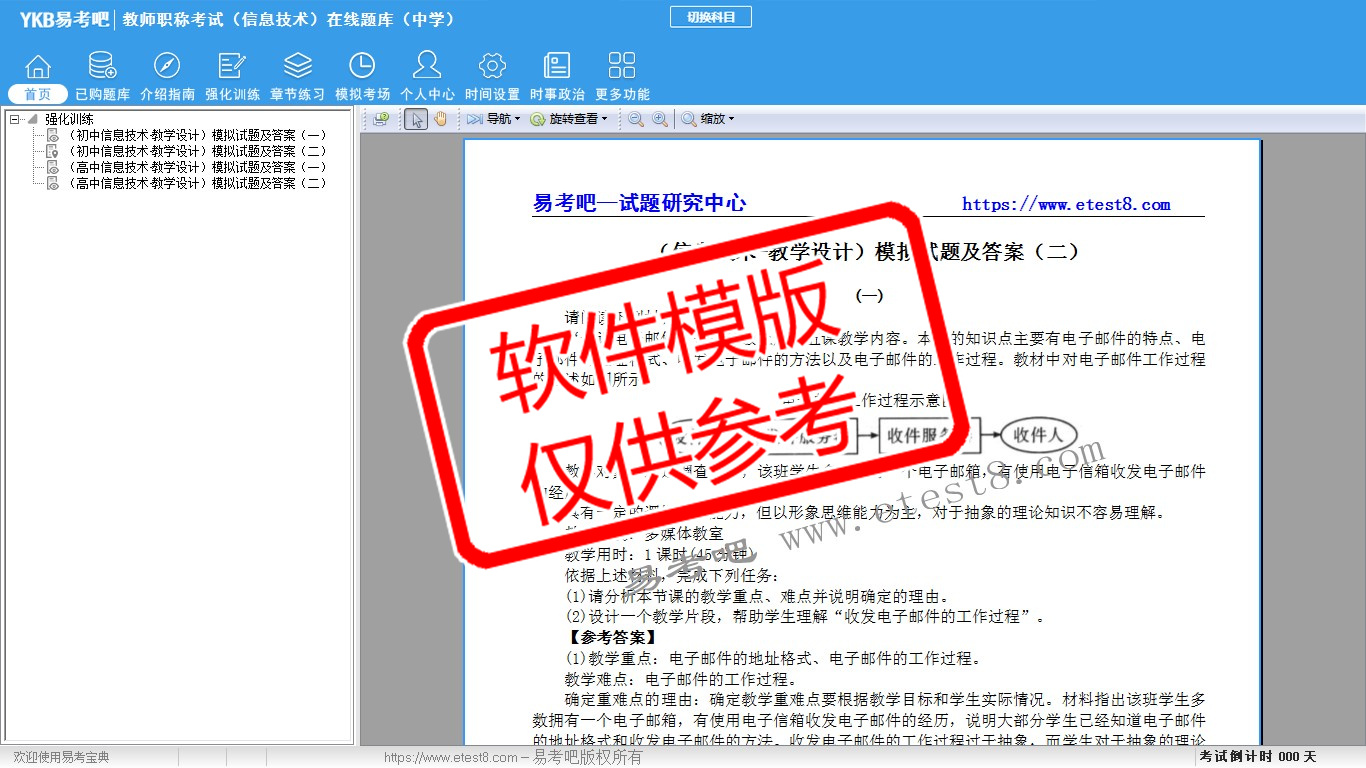
Task: Open 模拟考场 mock exam clock icon
Action: click(362, 67)
